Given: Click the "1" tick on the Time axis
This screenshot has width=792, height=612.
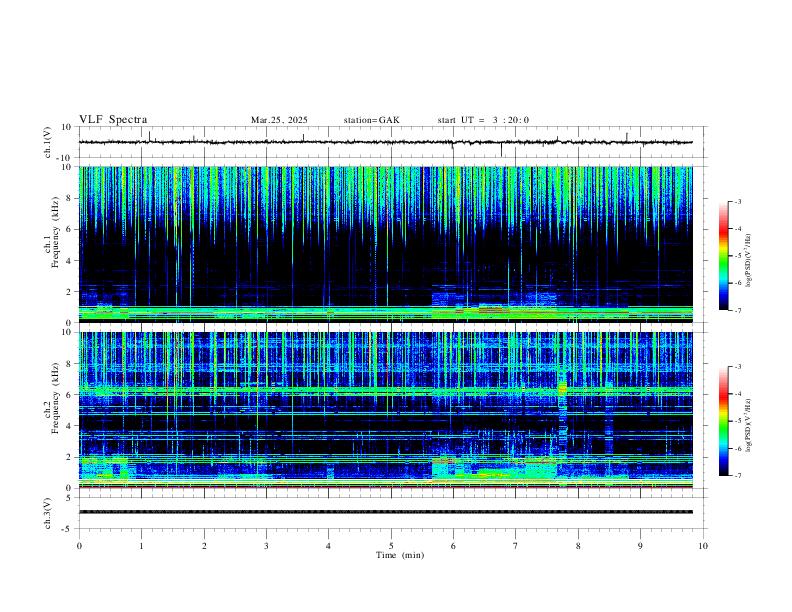Looking at the screenshot, I should point(141,546).
